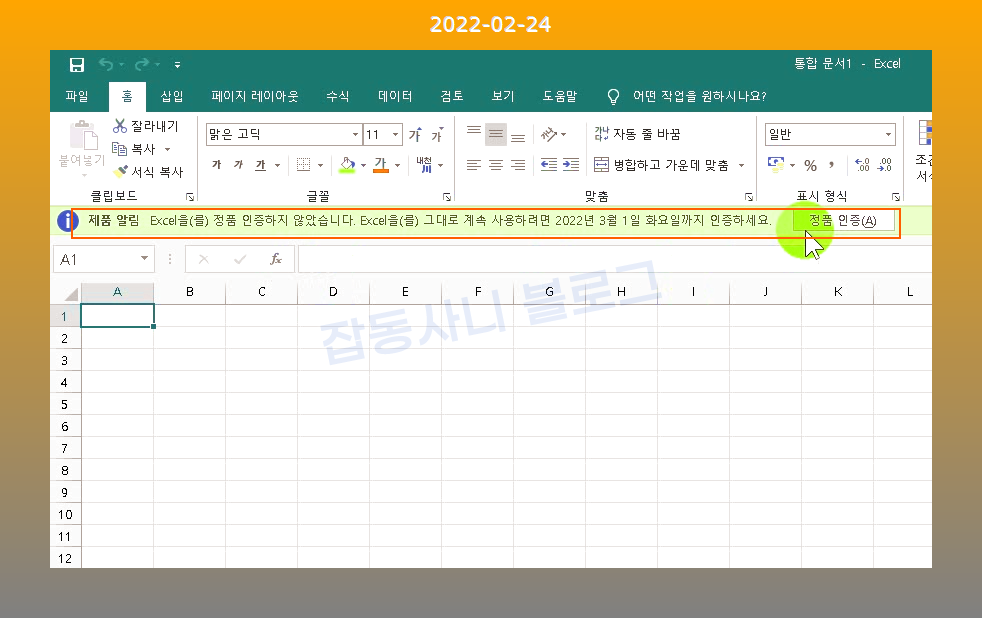Screen dimensions: 982x618
Task: Open the 맑은 고딕 font name dropdown
Action: 355,135
